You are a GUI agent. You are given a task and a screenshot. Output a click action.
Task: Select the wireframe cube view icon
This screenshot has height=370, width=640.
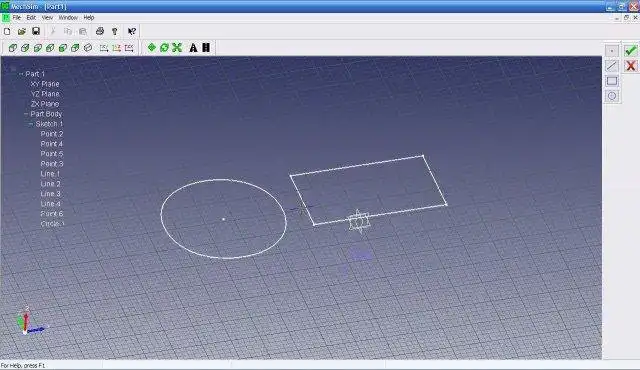(88, 48)
